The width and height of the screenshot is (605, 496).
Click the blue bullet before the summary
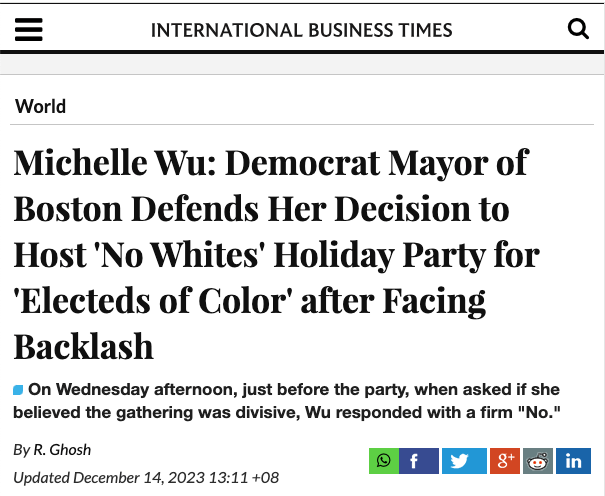click(x=18, y=390)
